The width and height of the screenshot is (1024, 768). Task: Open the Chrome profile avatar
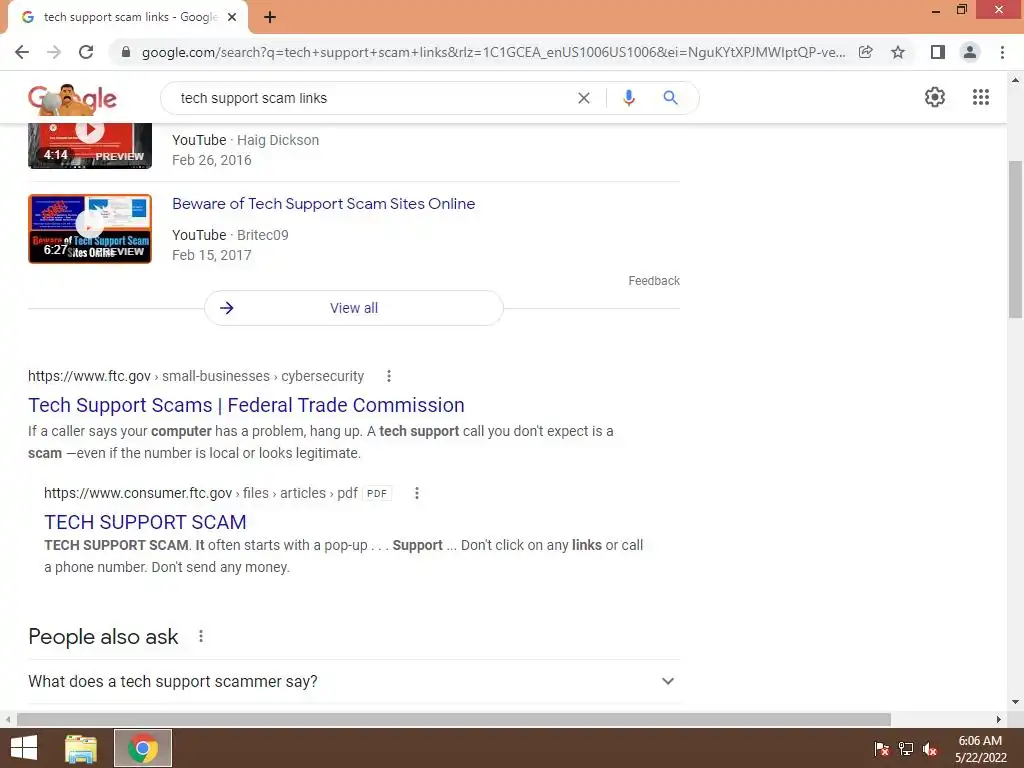[970, 52]
